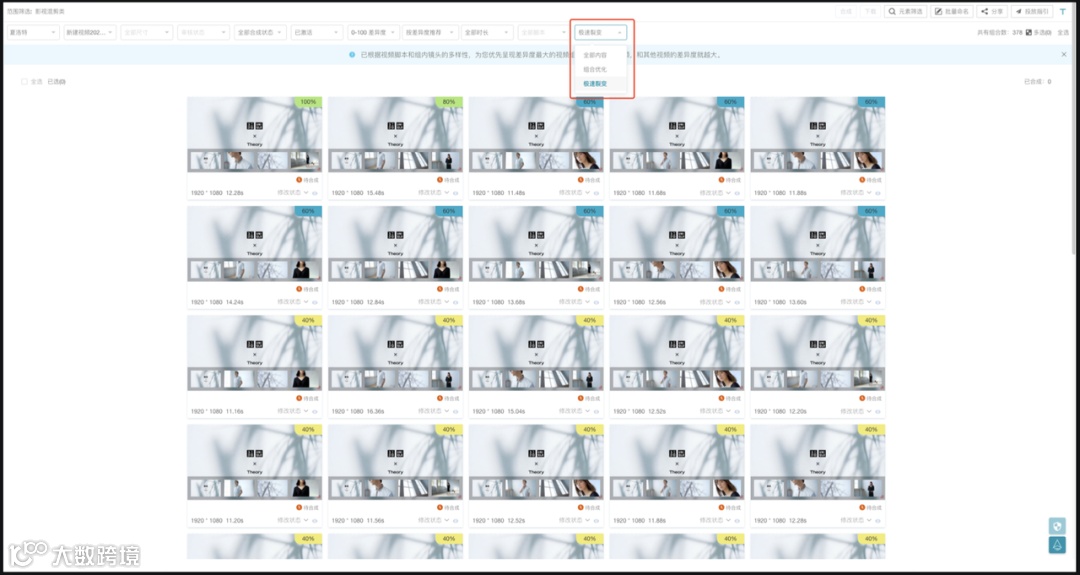Click the 元素筛选 search button
The width and height of the screenshot is (1080, 575).
tap(905, 12)
